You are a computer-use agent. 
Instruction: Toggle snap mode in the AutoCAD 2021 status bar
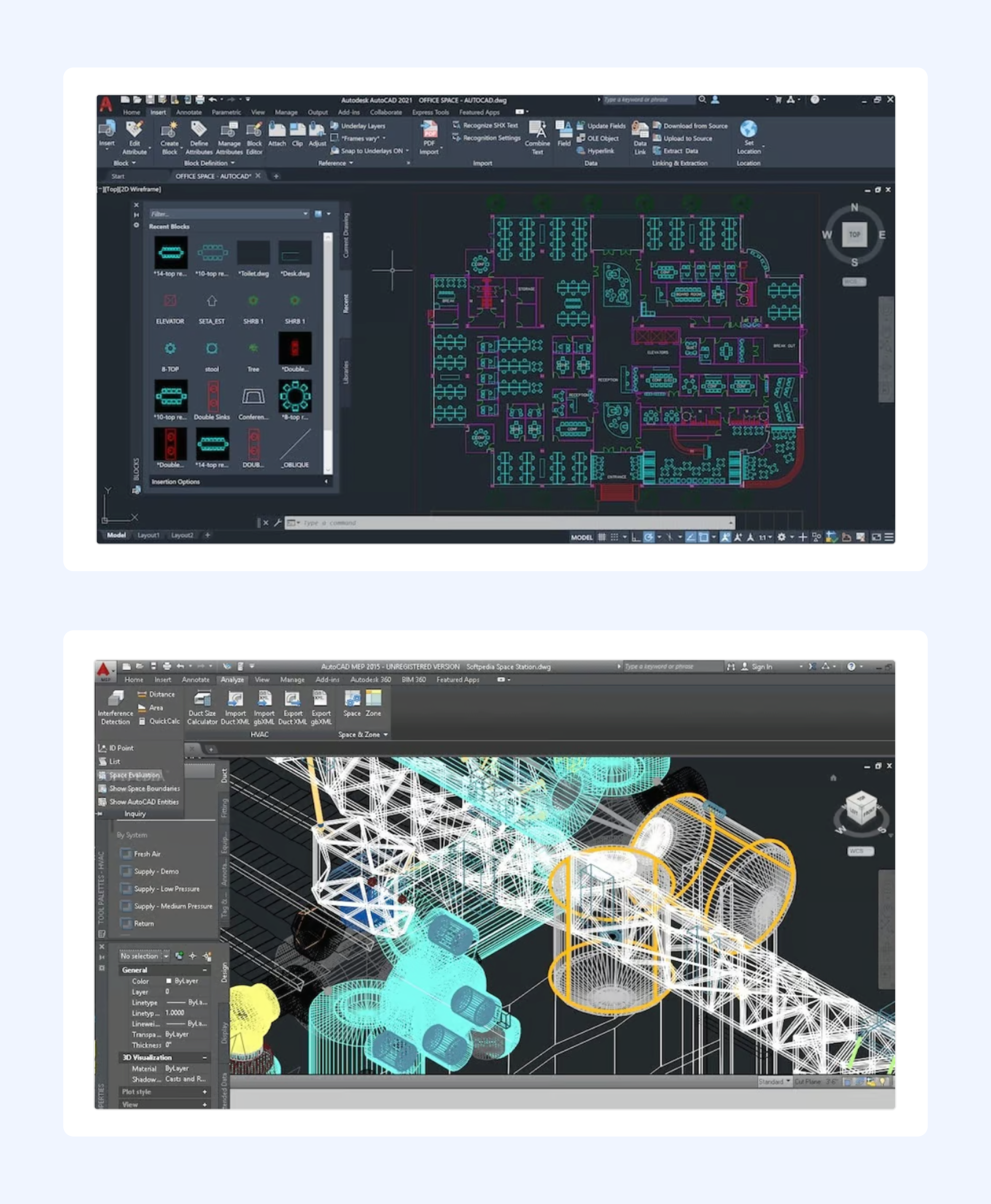click(x=614, y=537)
